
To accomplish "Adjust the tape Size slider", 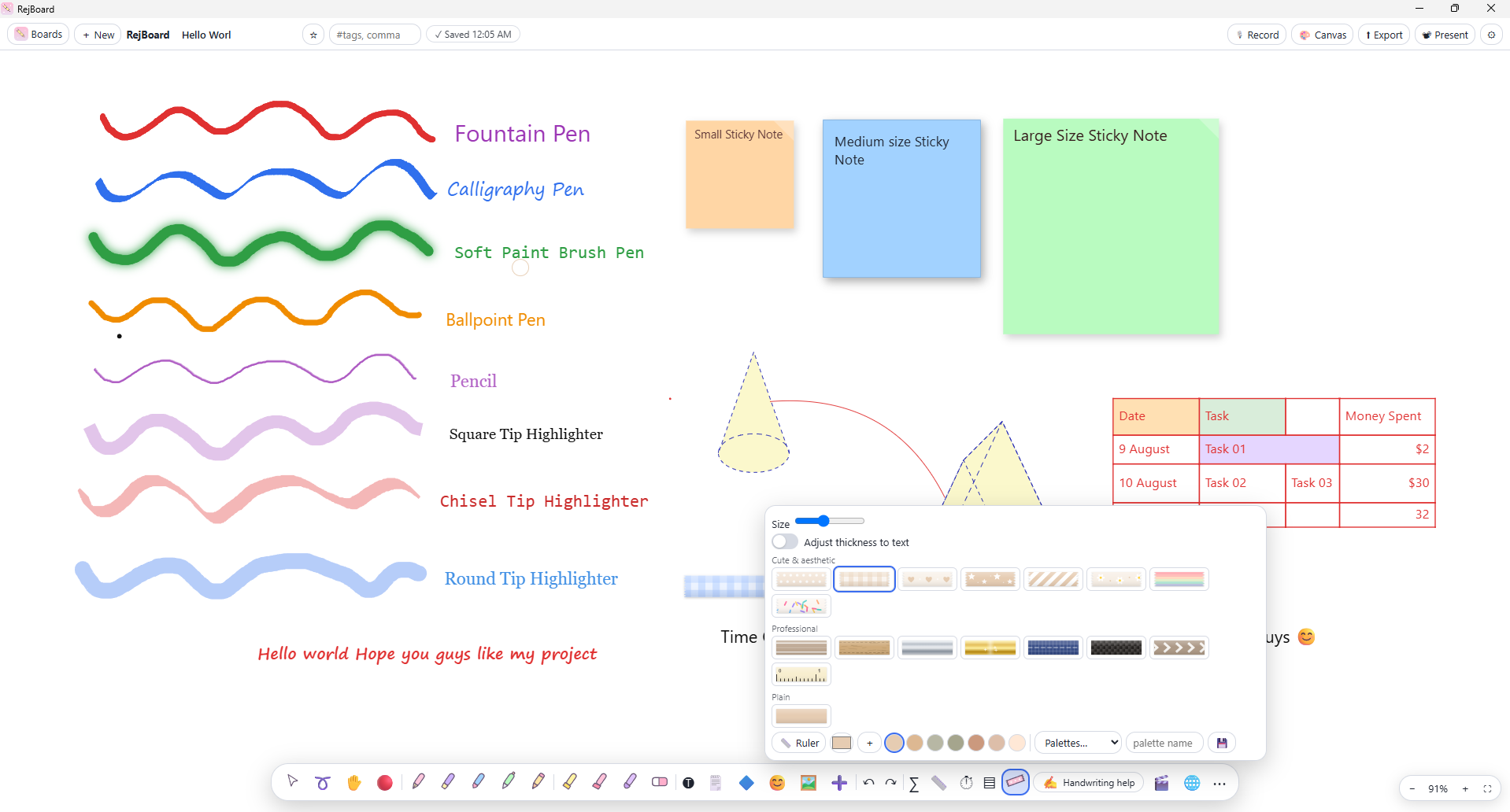I will [830, 521].
